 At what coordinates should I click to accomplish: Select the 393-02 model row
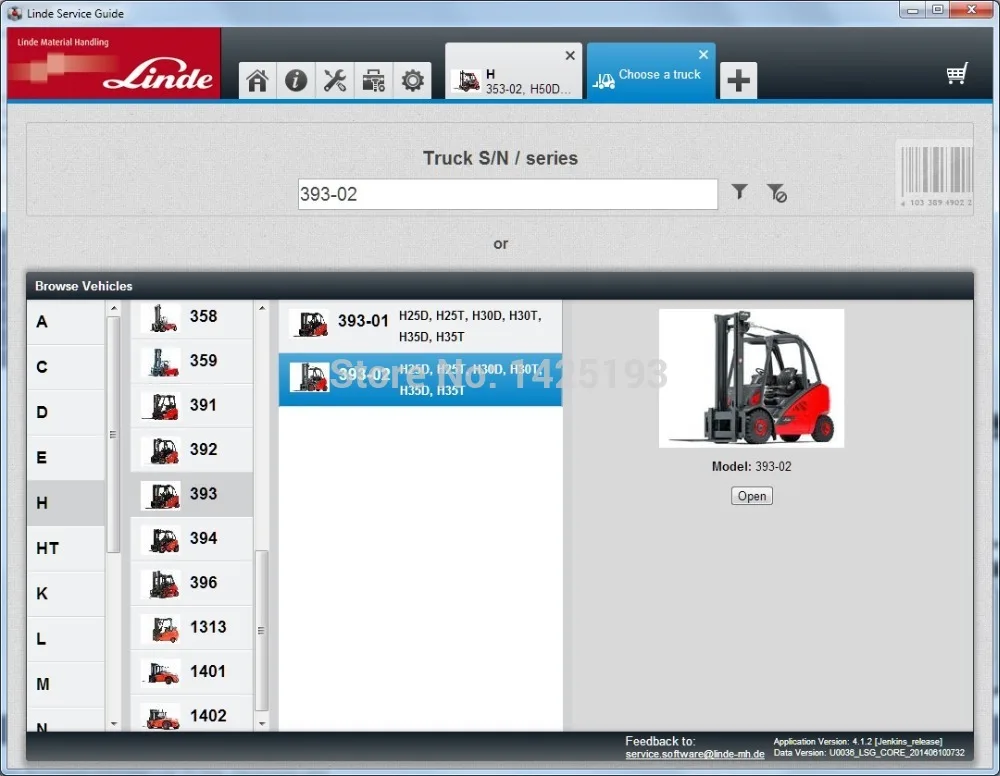[420, 379]
